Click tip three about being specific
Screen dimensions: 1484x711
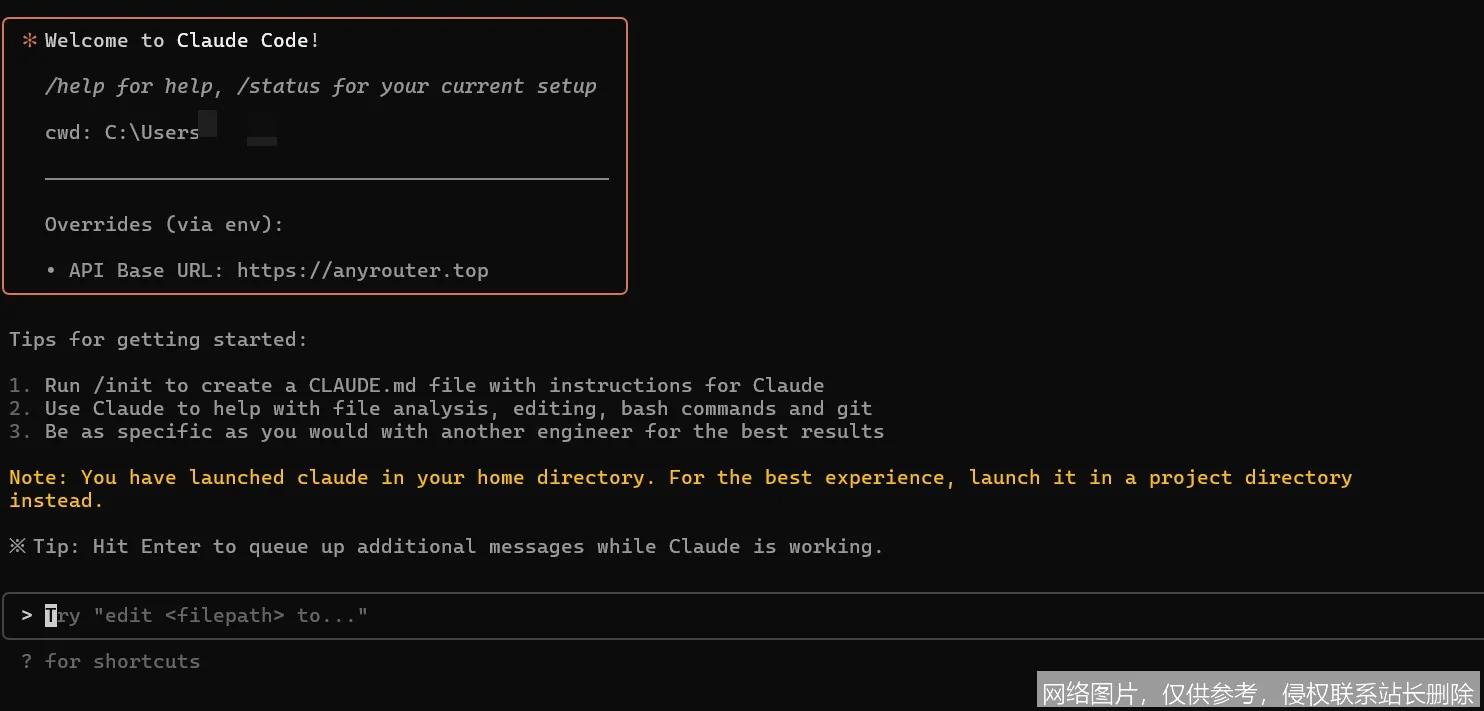point(464,432)
